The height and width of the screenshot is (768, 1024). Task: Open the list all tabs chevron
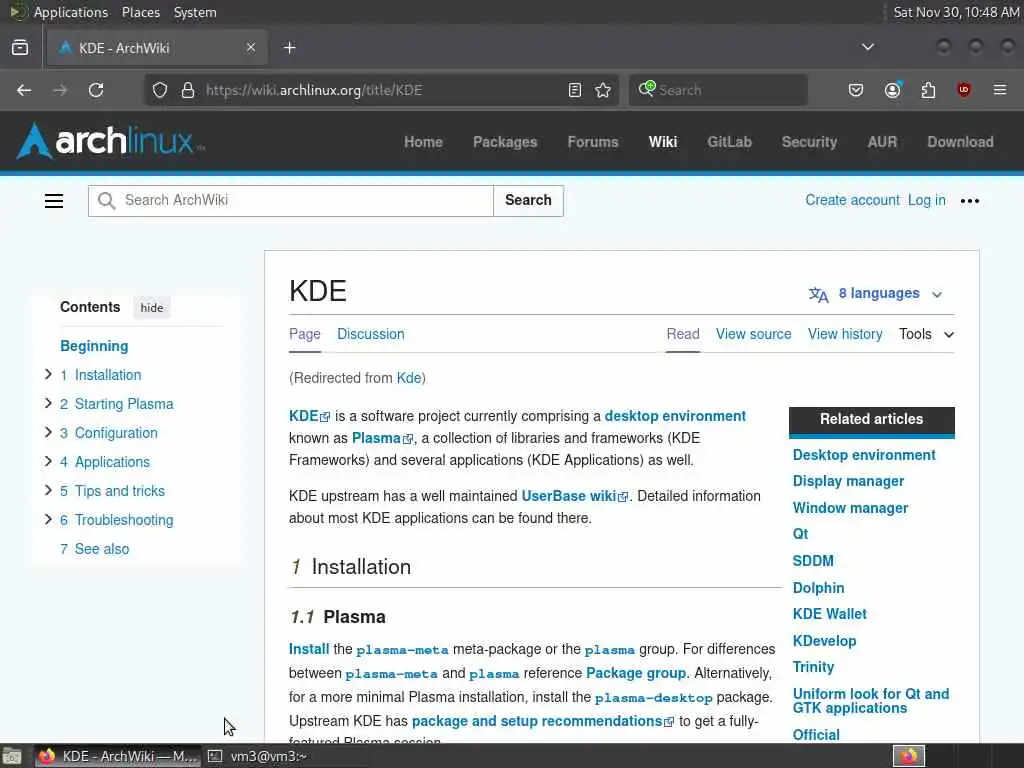[x=868, y=47]
